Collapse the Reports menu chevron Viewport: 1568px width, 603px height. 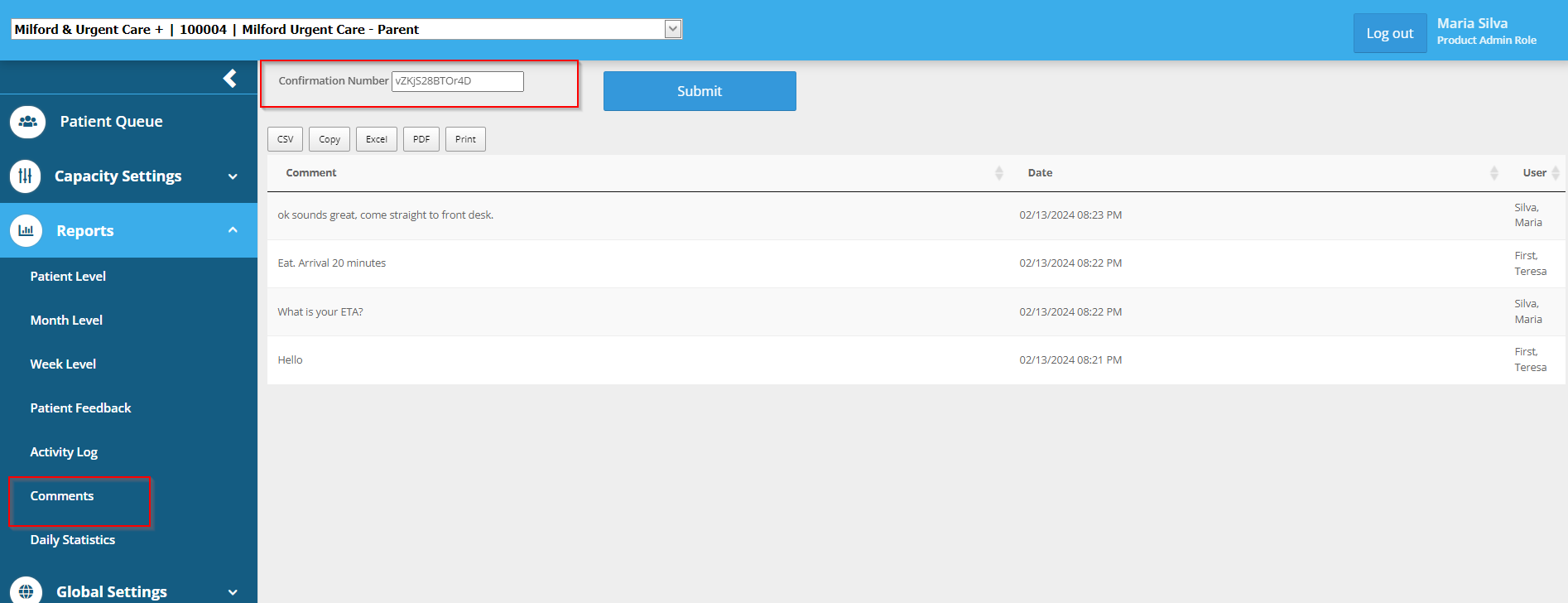[233, 230]
